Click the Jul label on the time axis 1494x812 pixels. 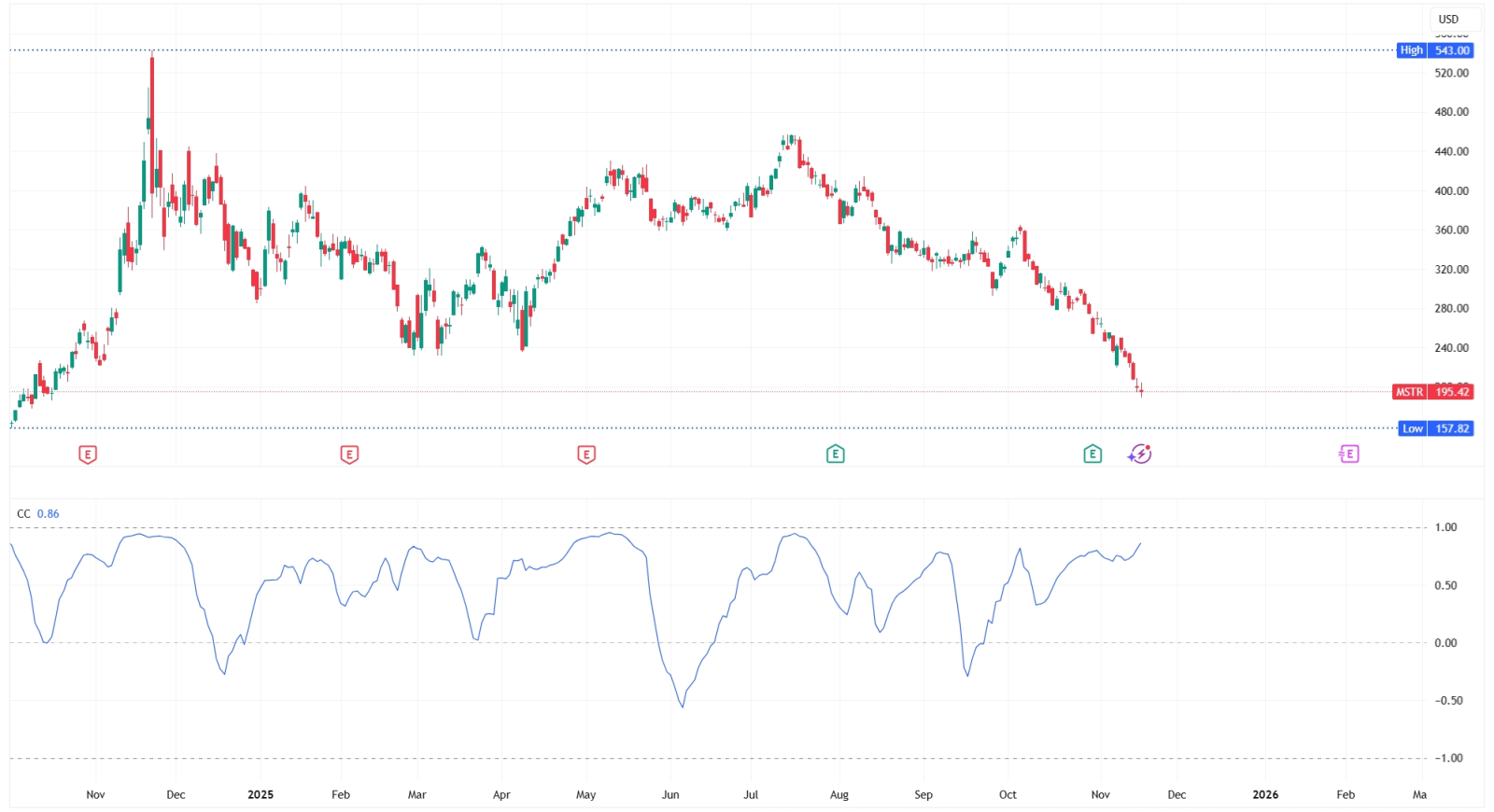(751, 795)
